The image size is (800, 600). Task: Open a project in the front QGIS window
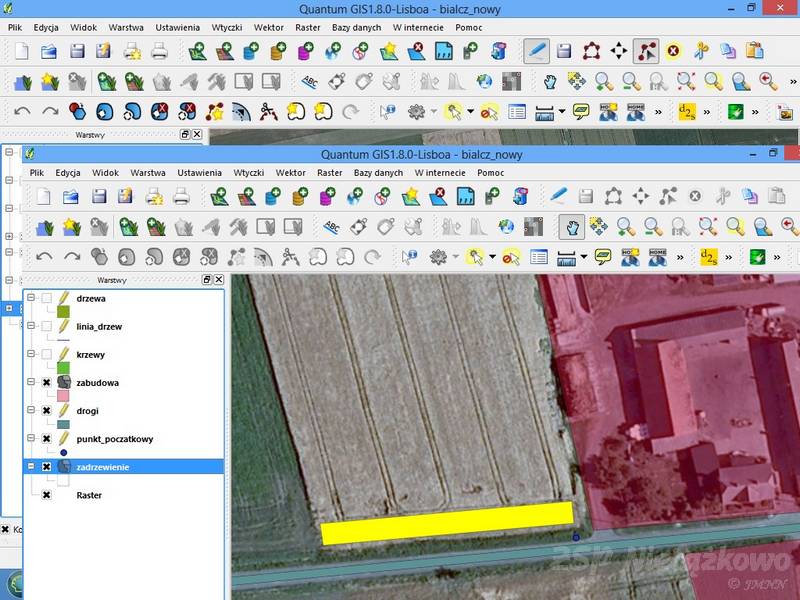click(70, 196)
